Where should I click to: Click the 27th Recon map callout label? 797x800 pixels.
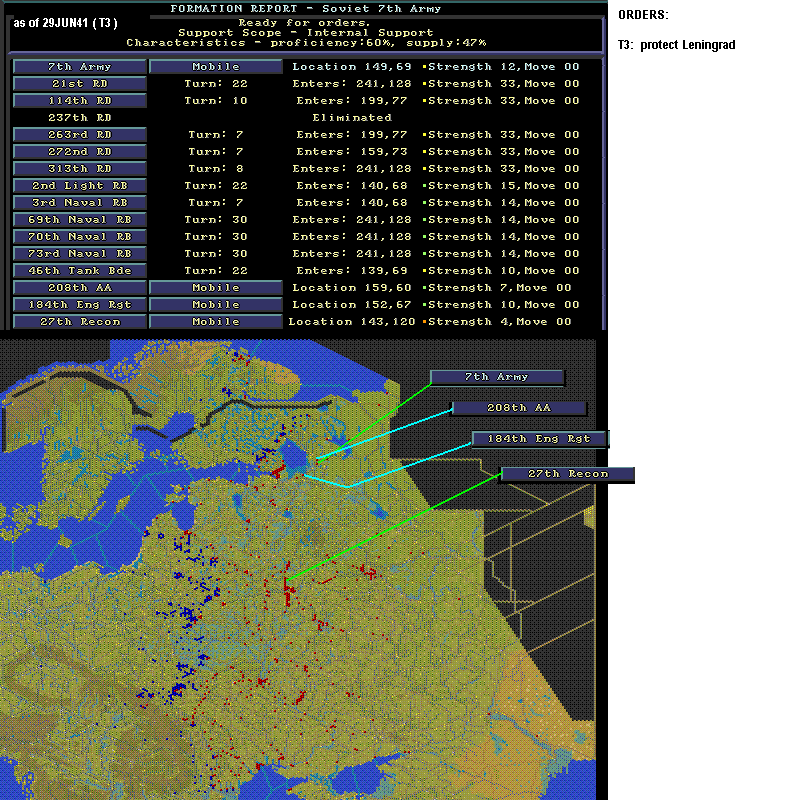click(x=568, y=474)
